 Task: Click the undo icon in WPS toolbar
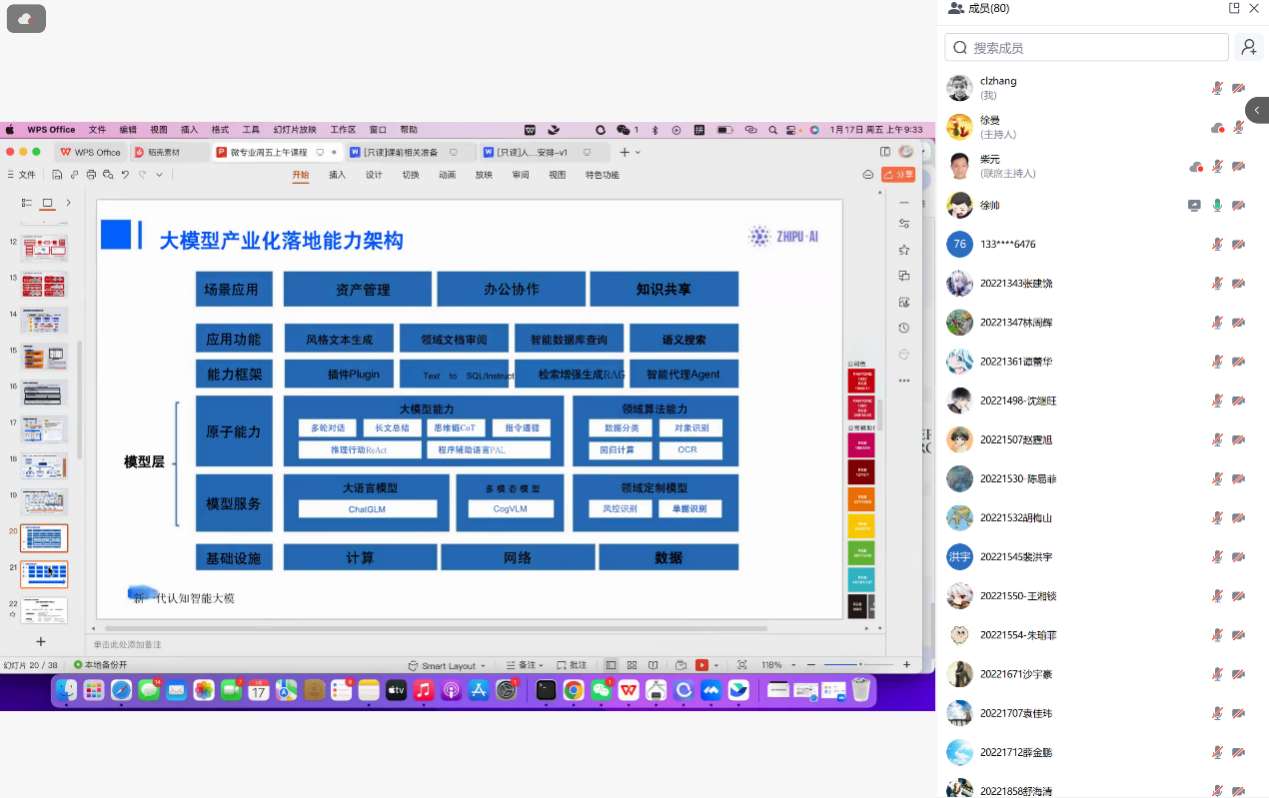click(125, 175)
